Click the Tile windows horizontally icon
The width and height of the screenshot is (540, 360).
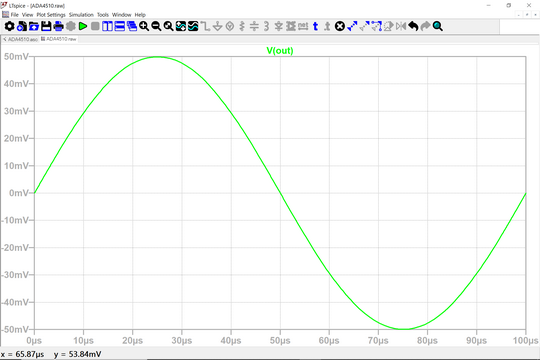(120, 26)
